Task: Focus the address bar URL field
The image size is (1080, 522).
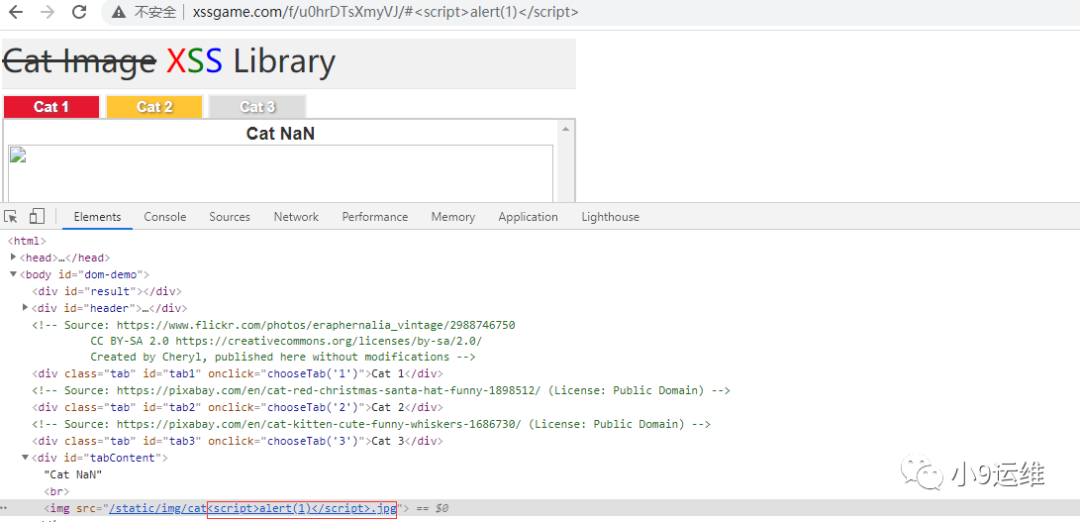Action: click(x=386, y=12)
